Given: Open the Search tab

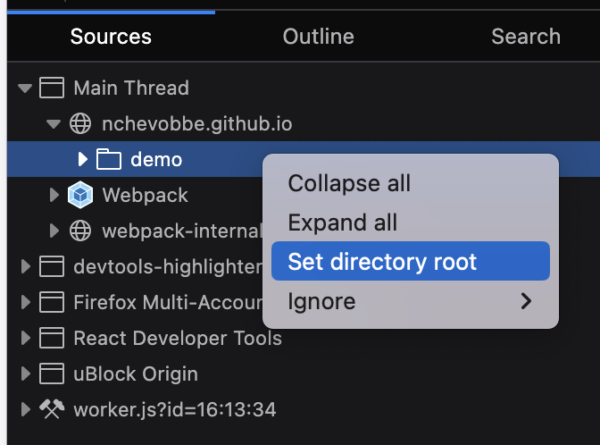Looking at the screenshot, I should tap(525, 37).
